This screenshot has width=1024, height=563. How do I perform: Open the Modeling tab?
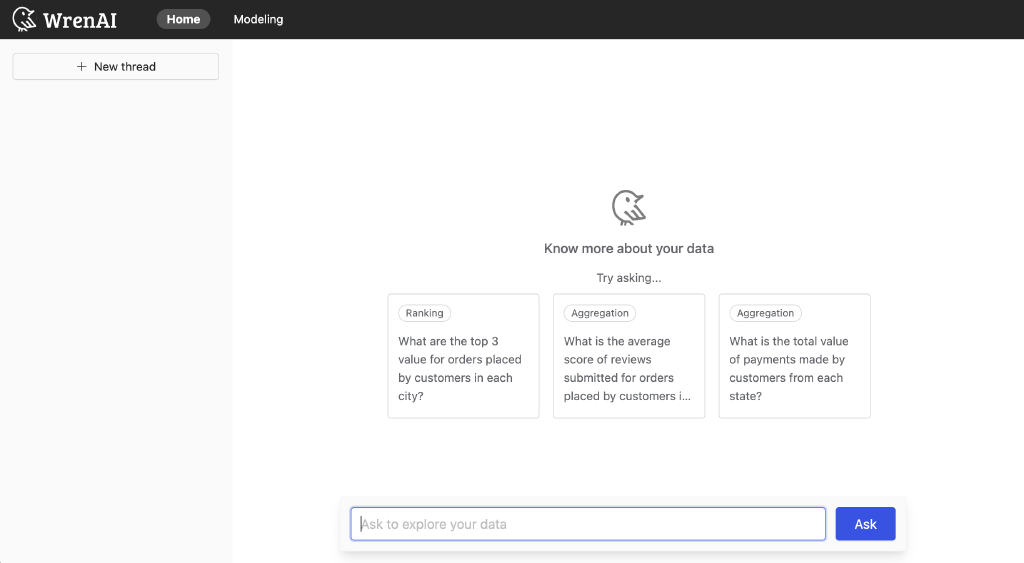pyautogui.click(x=258, y=19)
